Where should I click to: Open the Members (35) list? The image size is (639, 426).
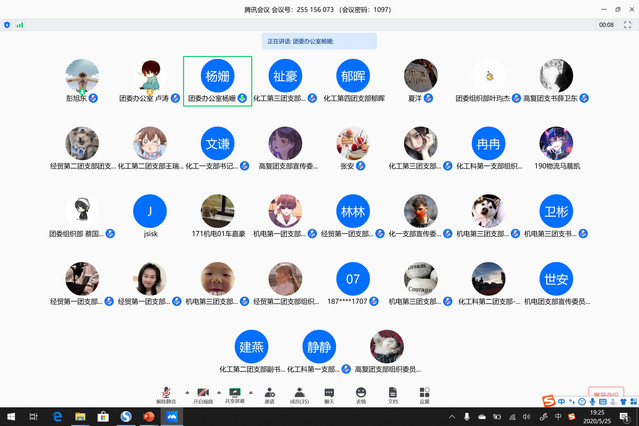click(299, 394)
